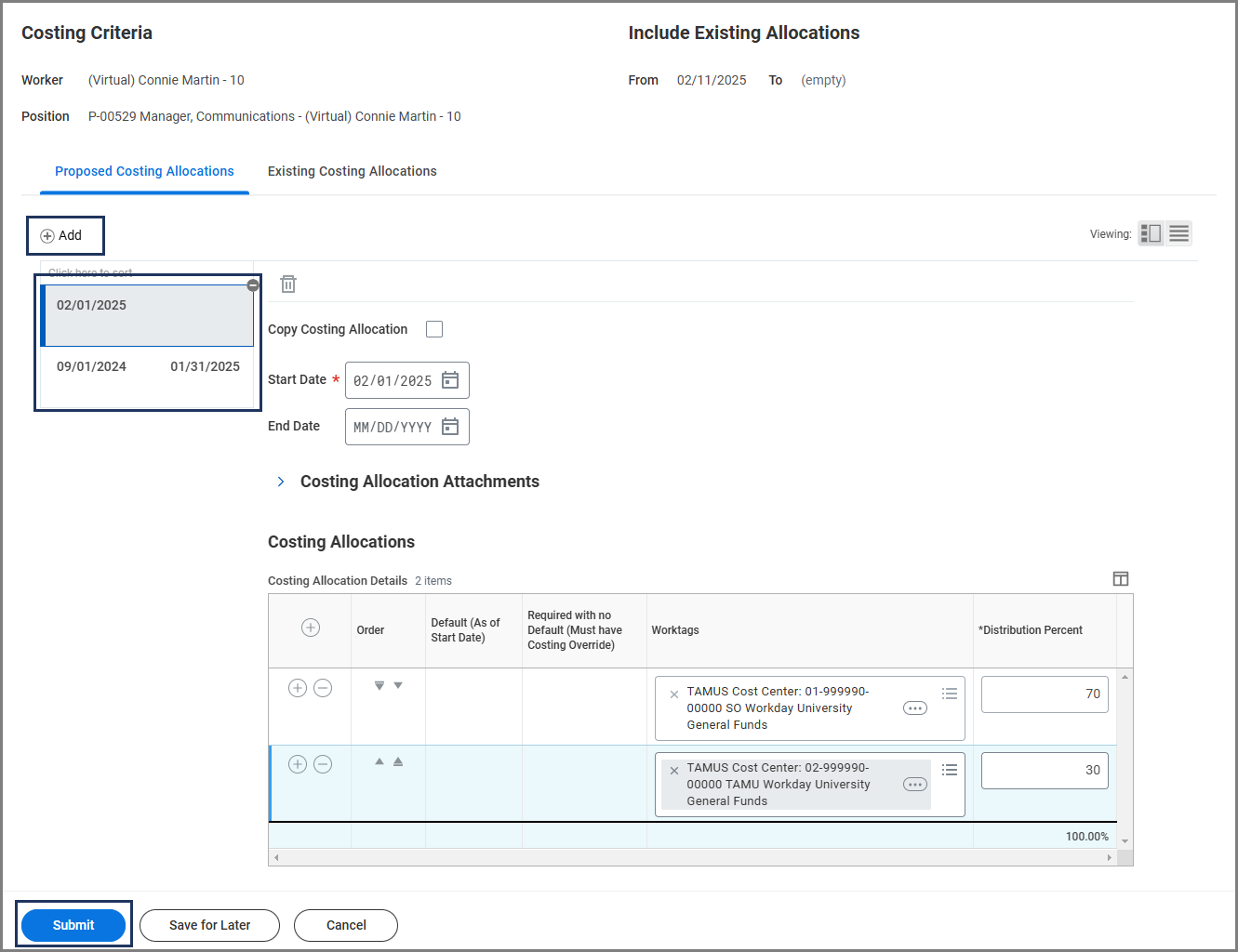Viewport: 1238px width, 952px height.
Task: Open the Start Date calendar picker
Action: click(450, 380)
